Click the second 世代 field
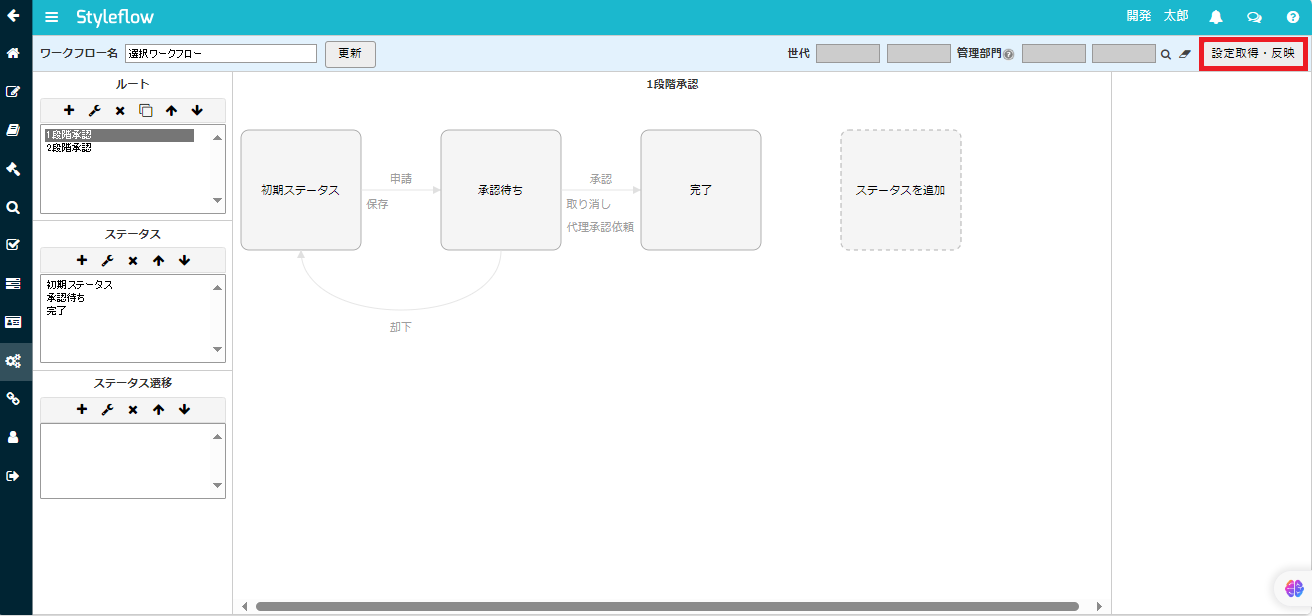The image size is (1312, 616). coord(918,54)
